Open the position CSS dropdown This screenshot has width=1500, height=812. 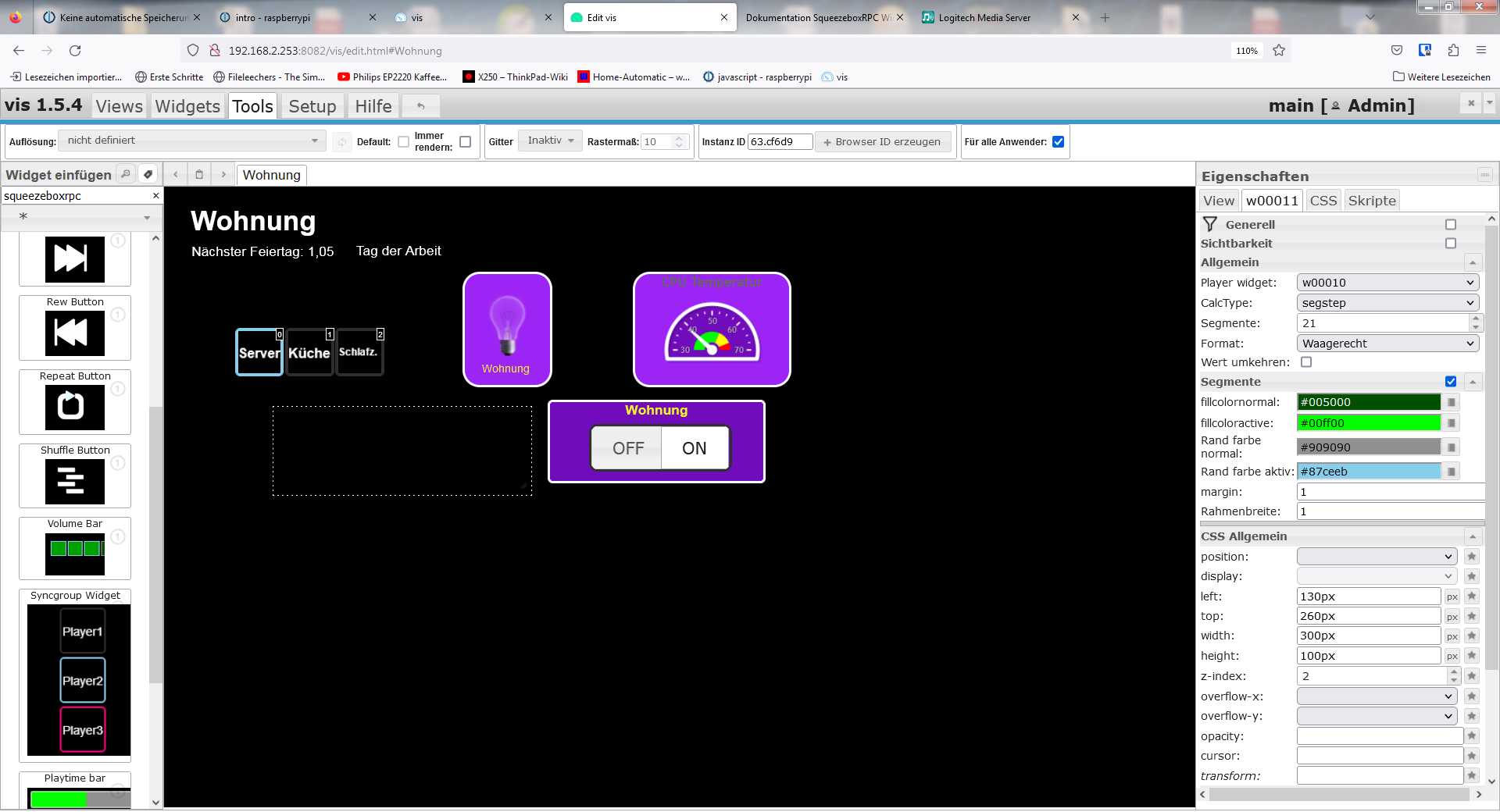point(1377,557)
